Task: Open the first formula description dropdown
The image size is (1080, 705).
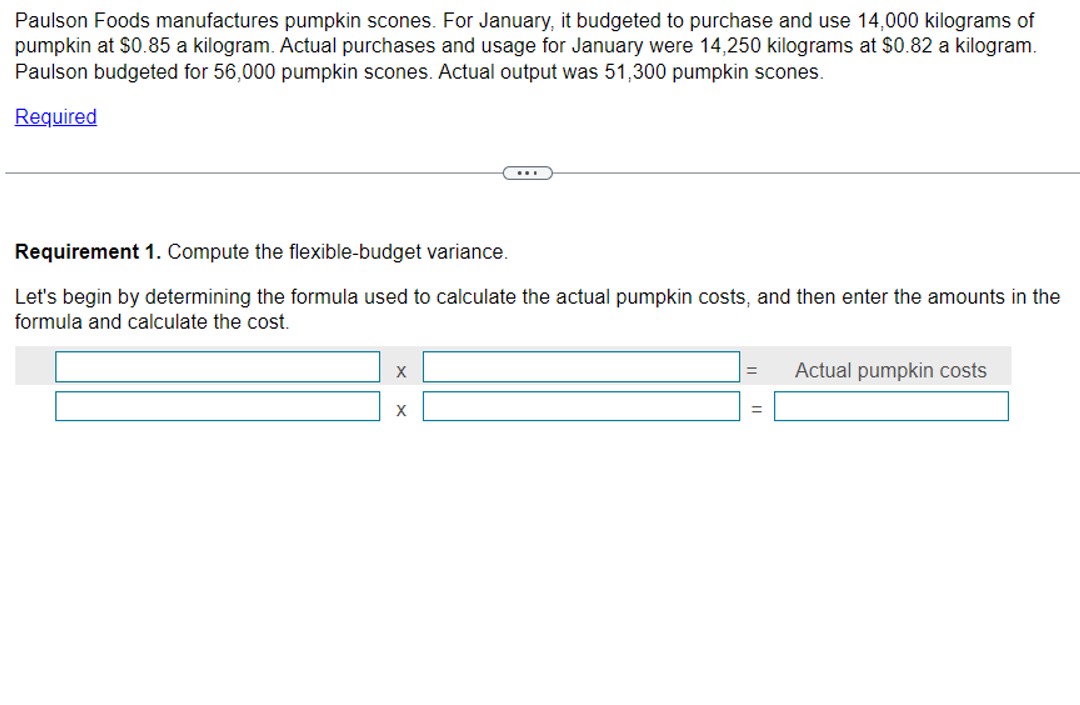Action: click(x=217, y=366)
